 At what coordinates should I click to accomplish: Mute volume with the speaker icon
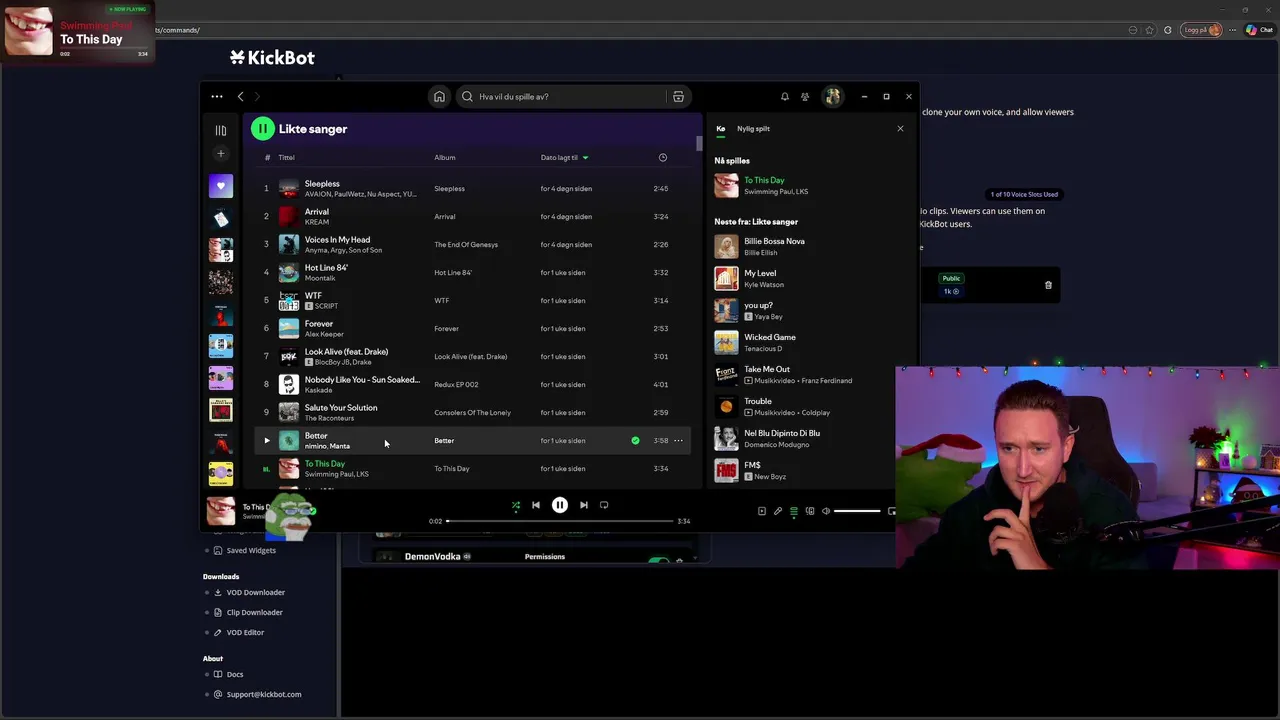tap(826, 511)
